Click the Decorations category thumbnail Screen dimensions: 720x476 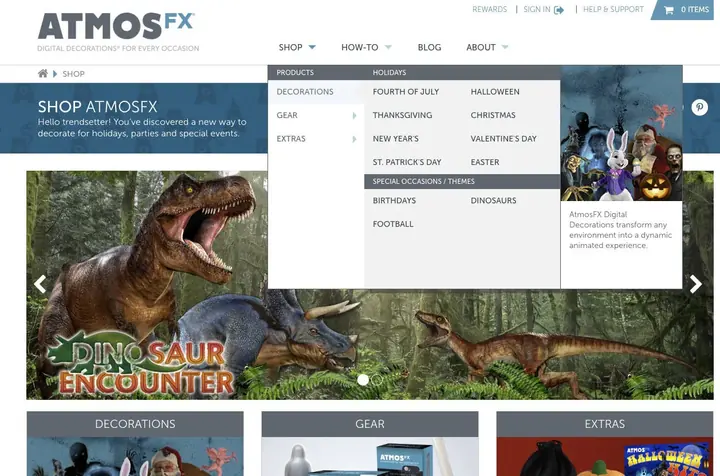pyautogui.click(x=135, y=443)
